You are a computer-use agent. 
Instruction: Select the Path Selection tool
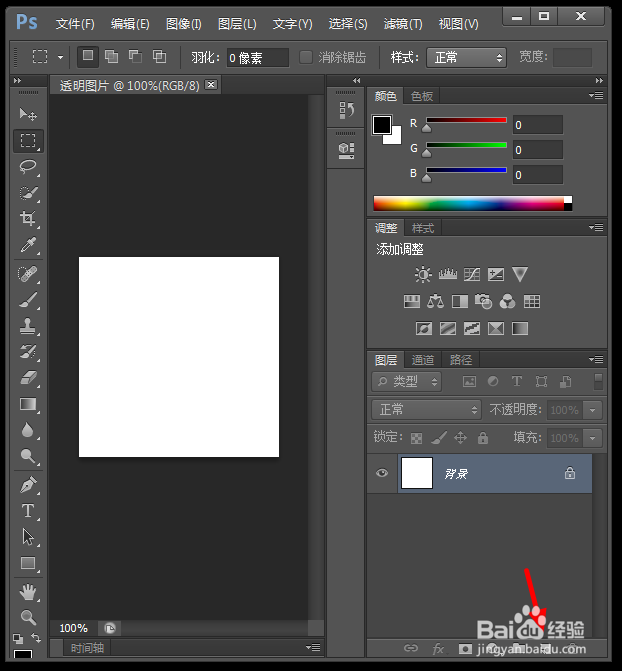[x=28, y=537]
